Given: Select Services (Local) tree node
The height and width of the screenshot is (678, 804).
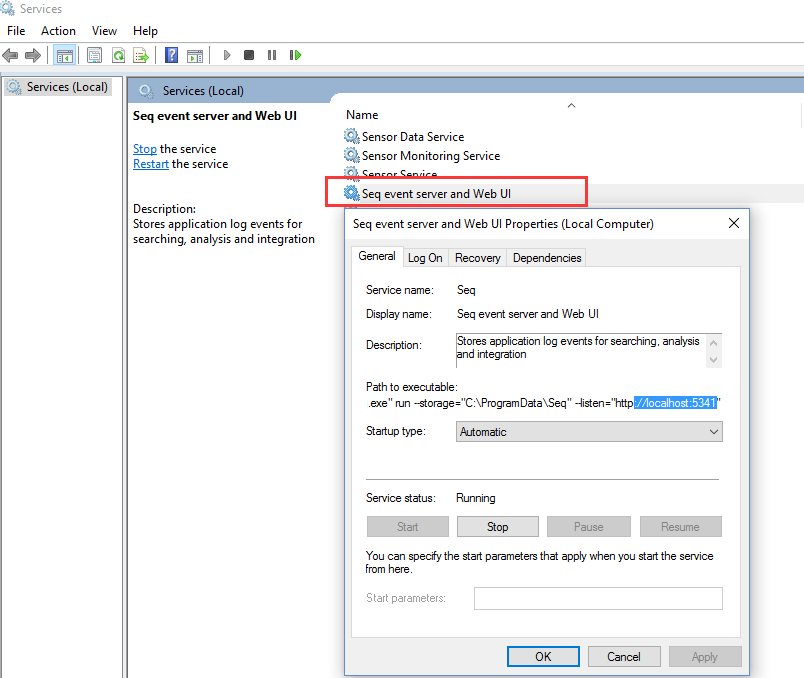Looking at the screenshot, I should (x=58, y=87).
